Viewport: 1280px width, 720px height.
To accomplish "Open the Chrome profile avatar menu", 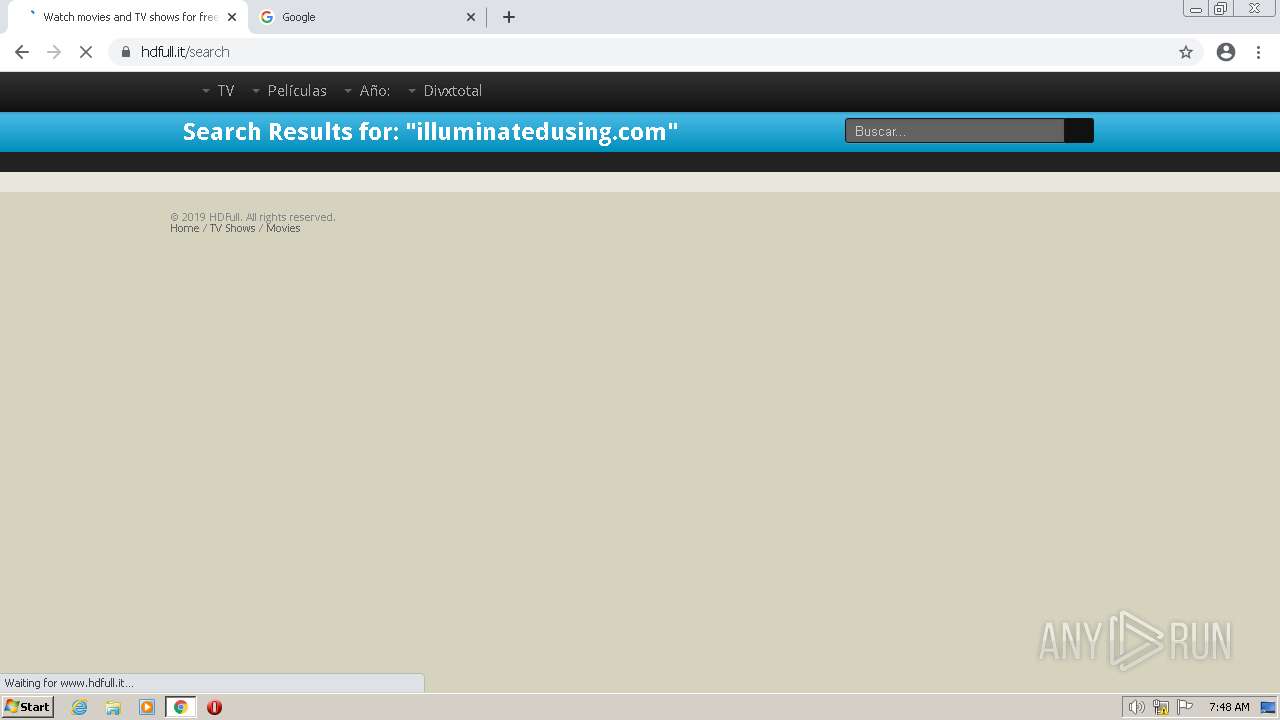I will tap(1226, 52).
